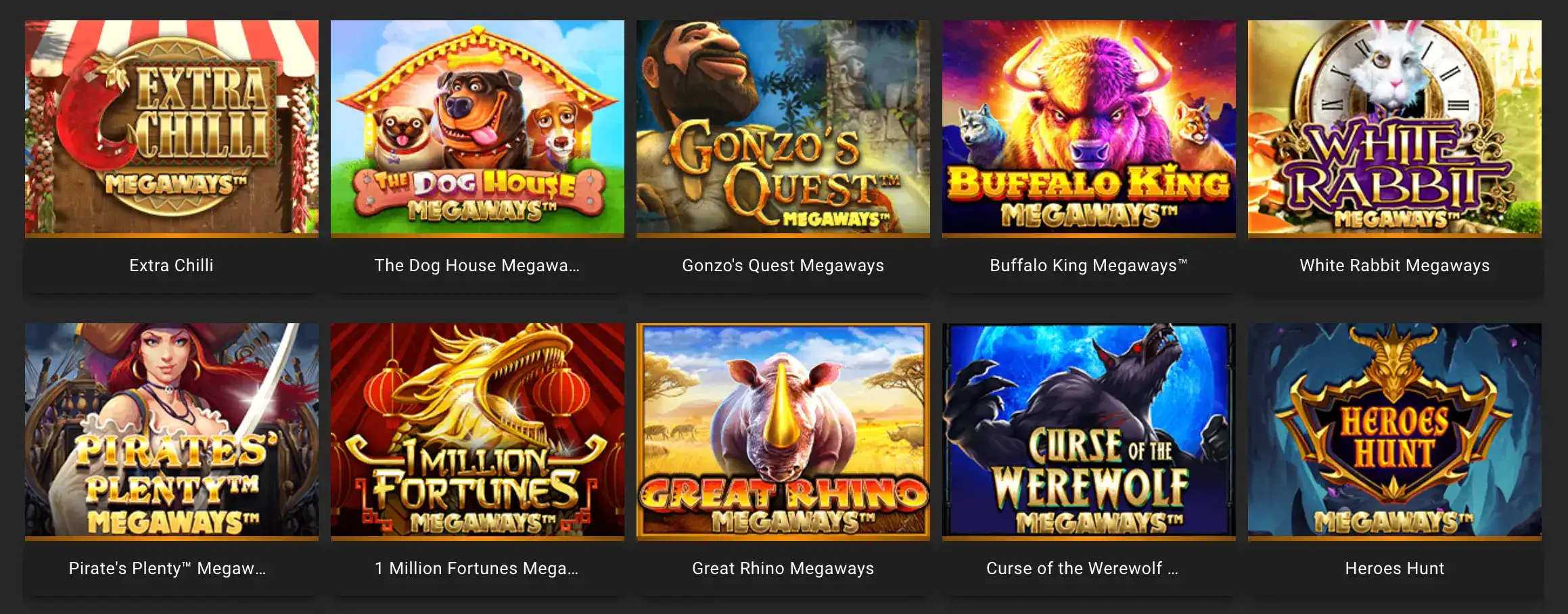This screenshot has height=614, width=1568.
Task: Open the Extra Chilli Megaways game thumbnail
Action: pos(172,127)
